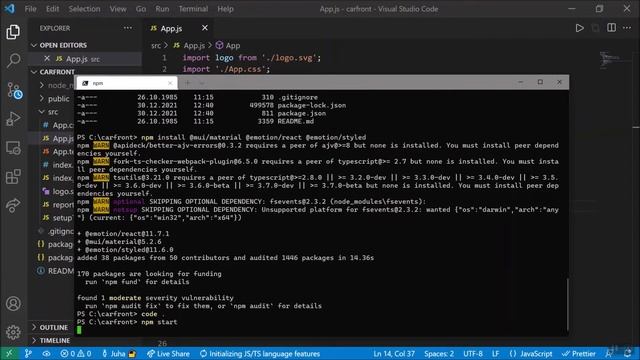The width and height of the screenshot is (640, 360).
Task: Open the Live Share activity bar icon
Action: point(13,205)
